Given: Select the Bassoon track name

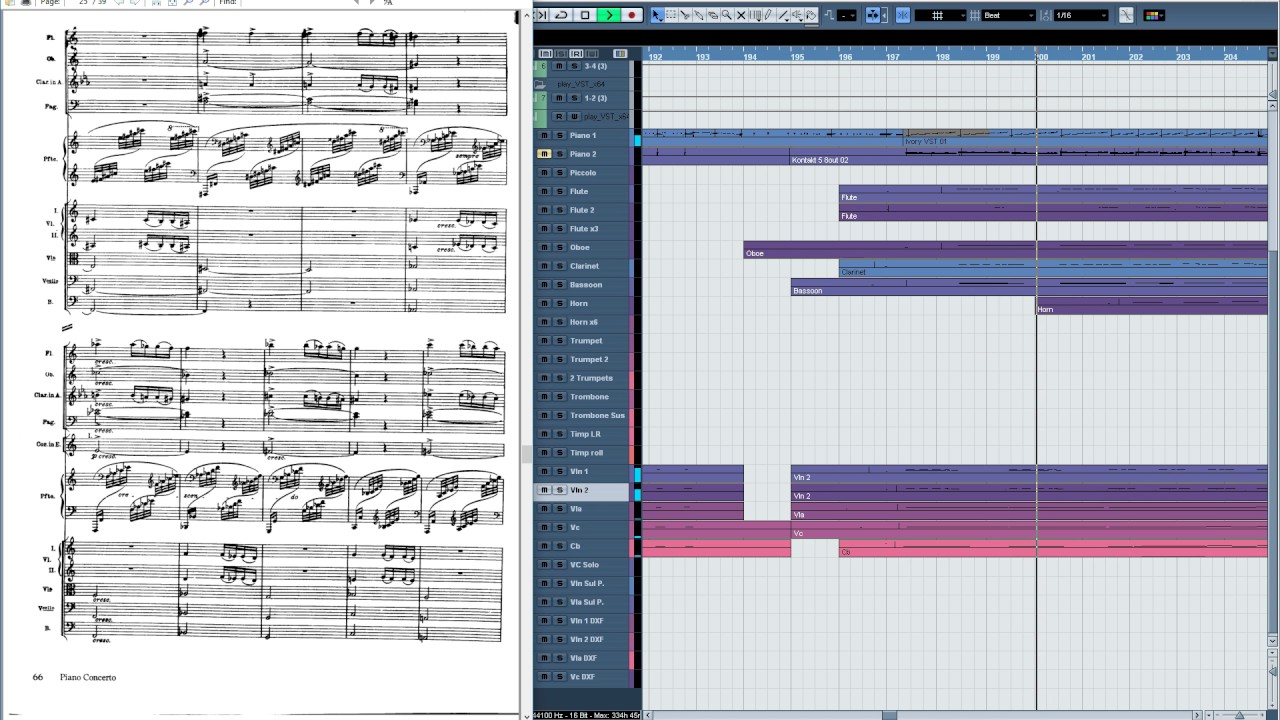Looking at the screenshot, I should [x=586, y=285].
